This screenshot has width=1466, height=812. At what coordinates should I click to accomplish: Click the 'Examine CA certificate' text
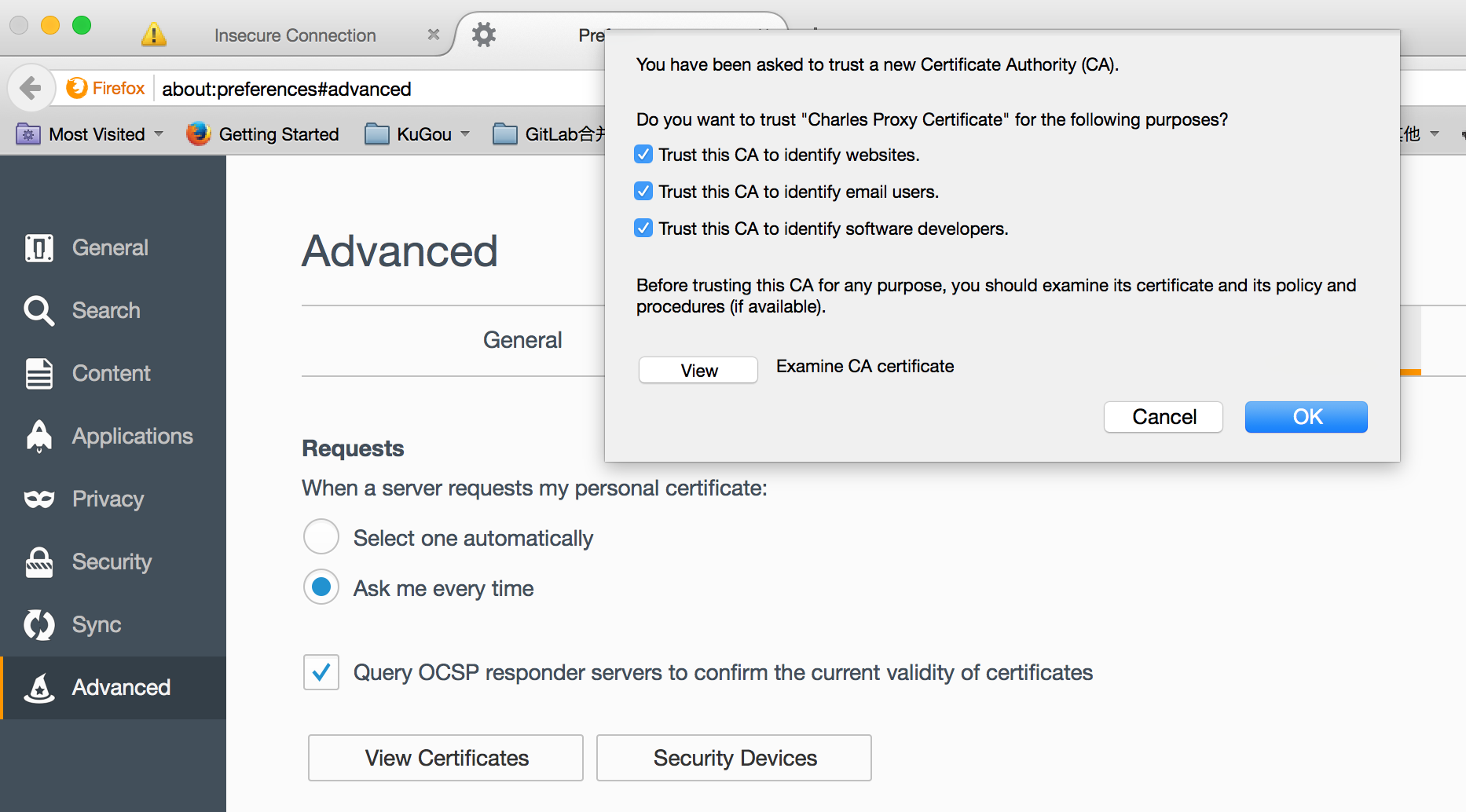[x=865, y=366]
